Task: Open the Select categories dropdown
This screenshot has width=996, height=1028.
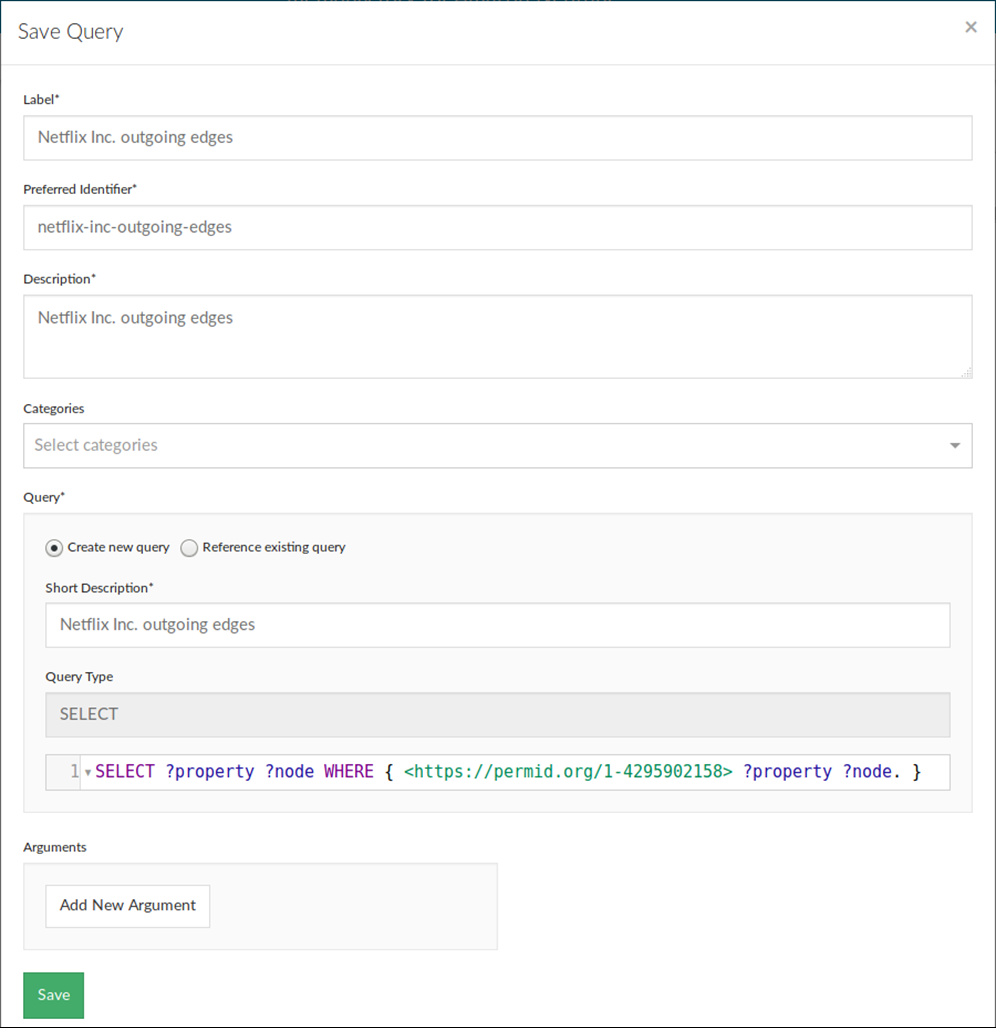Action: (498, 446)
